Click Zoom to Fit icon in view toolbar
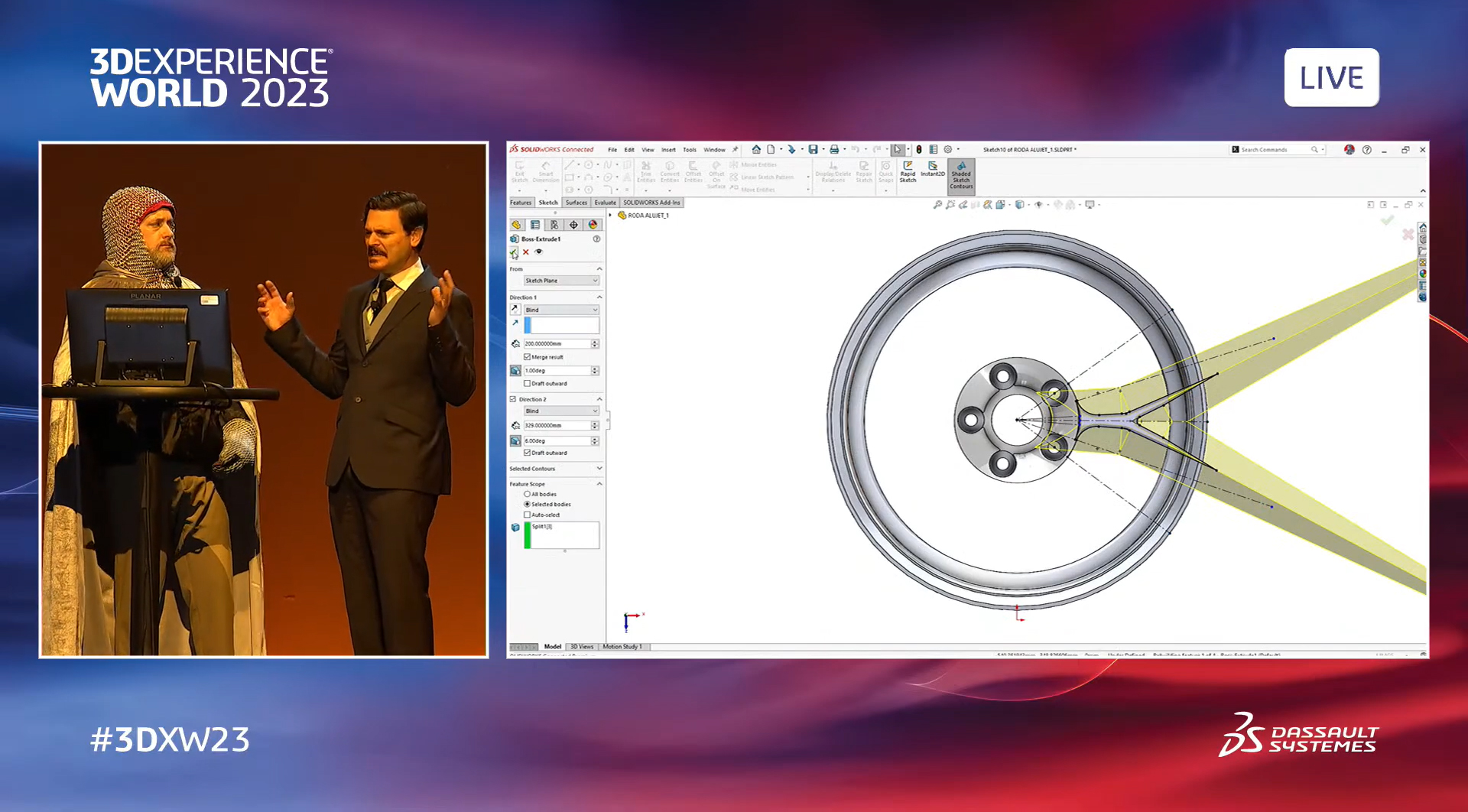The height and width of the screenshot is (812, 1468). [937, 205]
